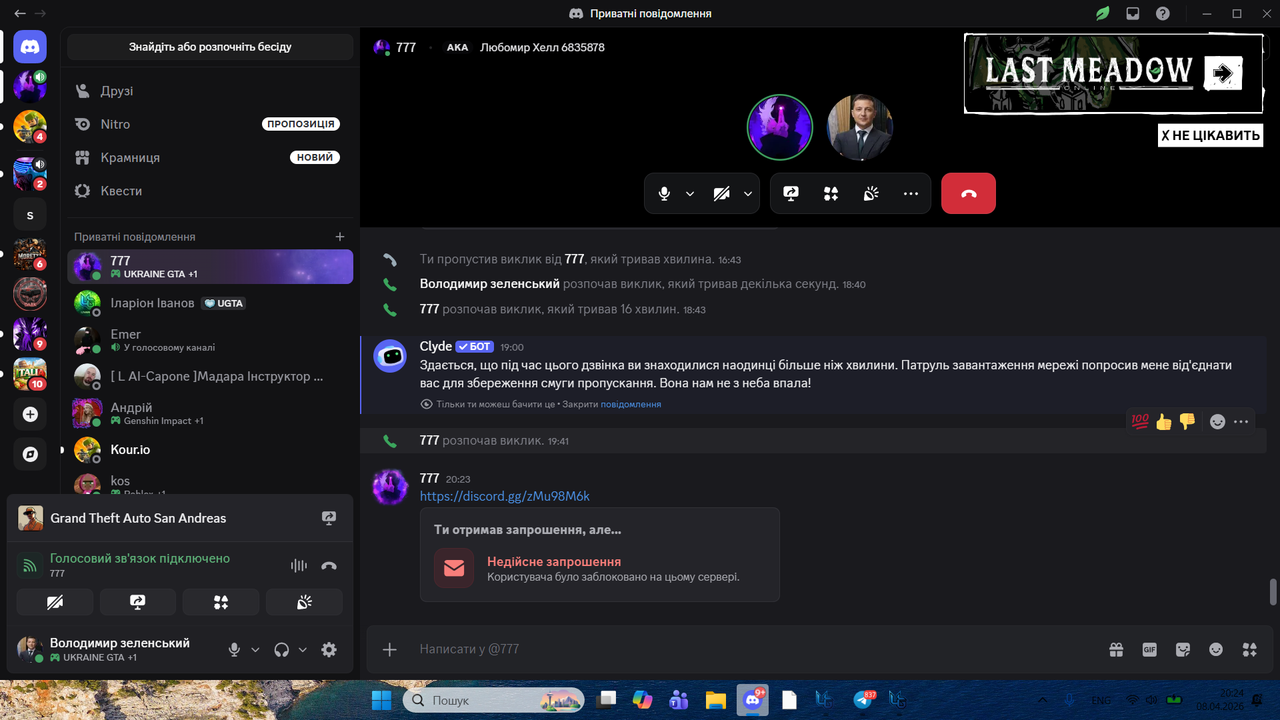
Task: Open the gift Nitro icon in message box
Action: [x=1116, y=650]
